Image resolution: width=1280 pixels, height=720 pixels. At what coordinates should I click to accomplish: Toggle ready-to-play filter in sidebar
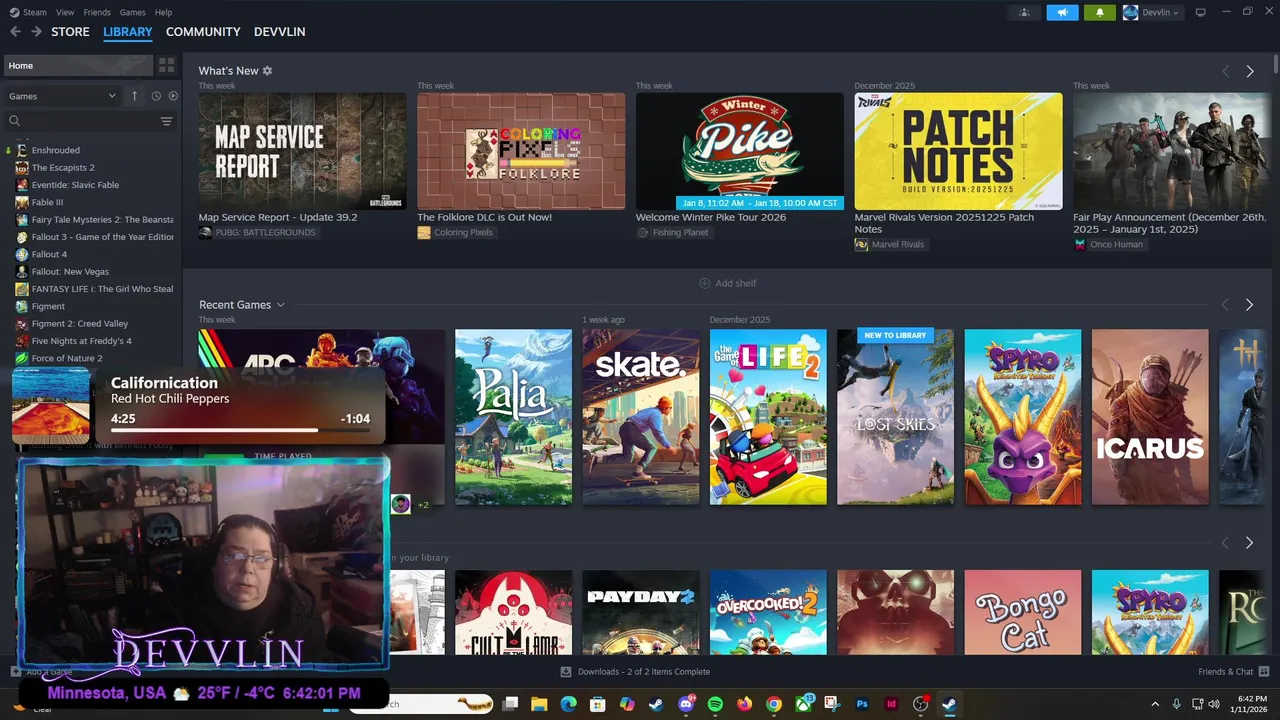pos(173,96)
